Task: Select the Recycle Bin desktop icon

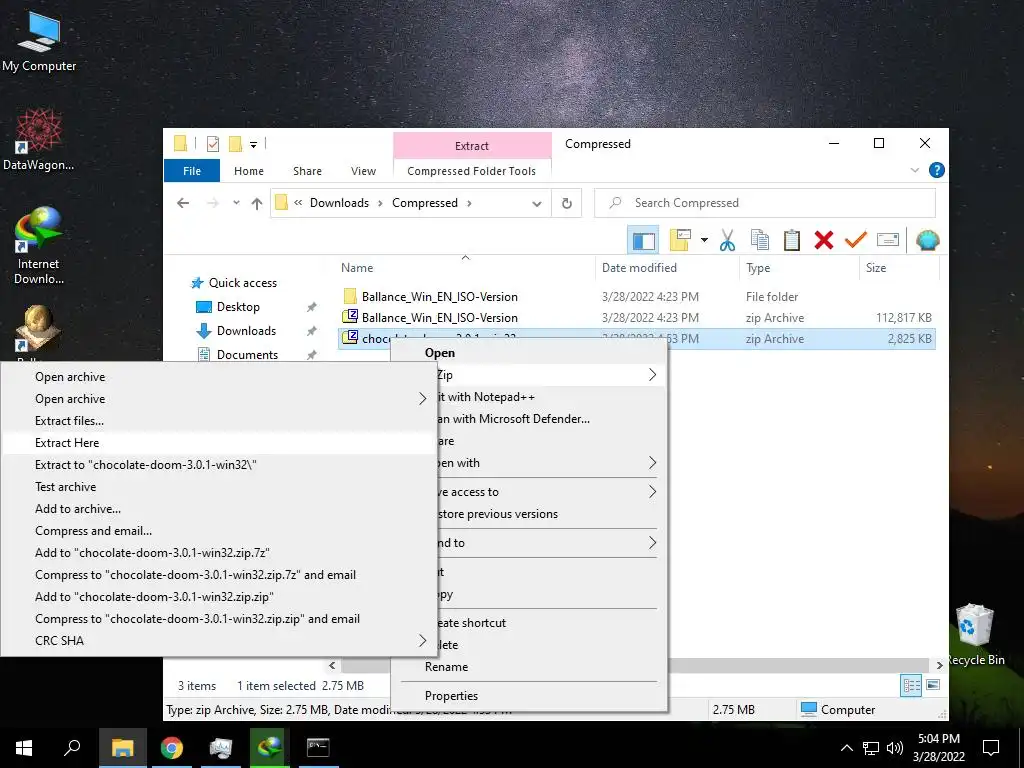Action: (x=975, y=634)
